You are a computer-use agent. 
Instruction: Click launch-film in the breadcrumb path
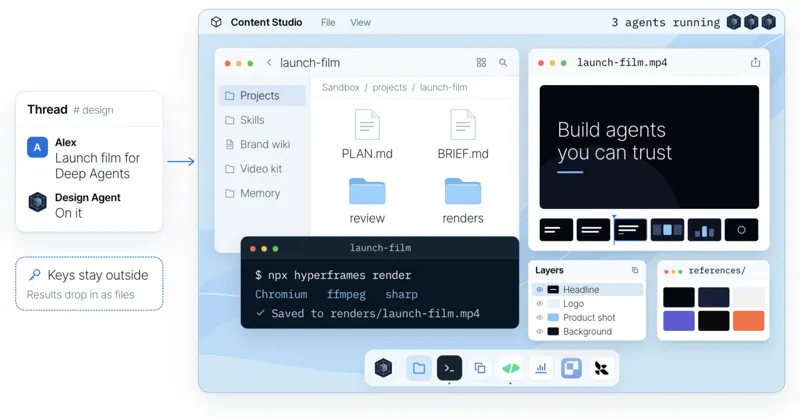[443, 87]
